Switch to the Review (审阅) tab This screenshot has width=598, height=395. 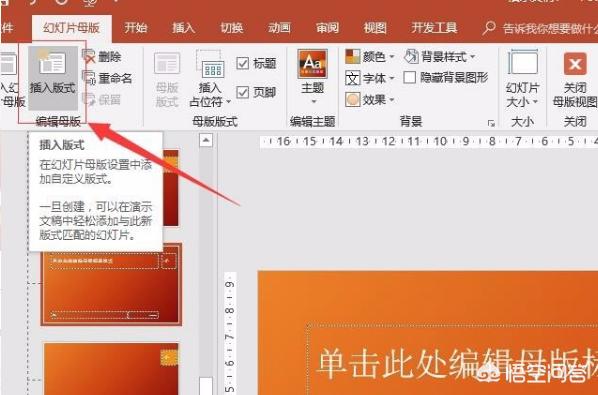[x=327, y=28]
